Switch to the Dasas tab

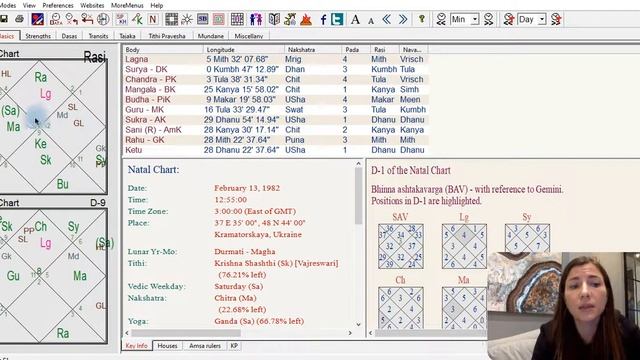coord(69,36)
